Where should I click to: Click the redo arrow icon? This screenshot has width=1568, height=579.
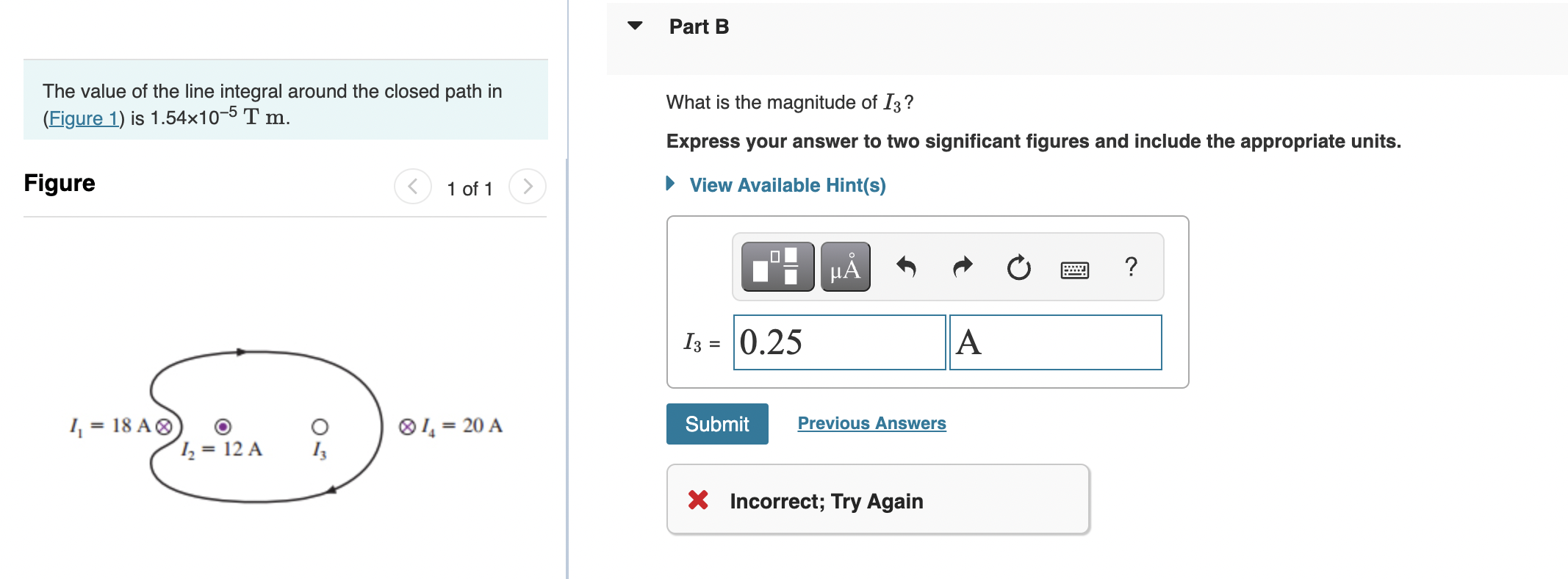(963, 267)
